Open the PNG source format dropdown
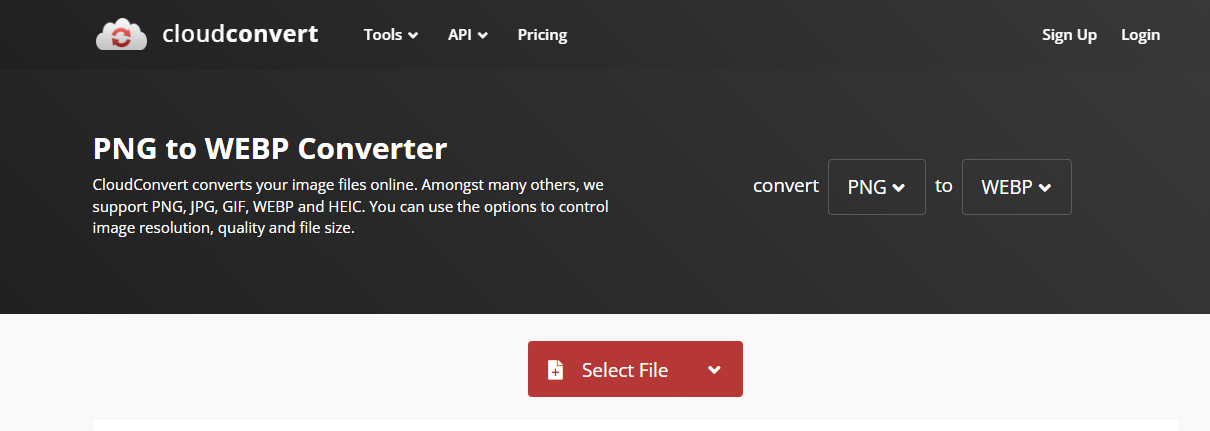This screenshot has width=1210, height=431. click(876, 187)
